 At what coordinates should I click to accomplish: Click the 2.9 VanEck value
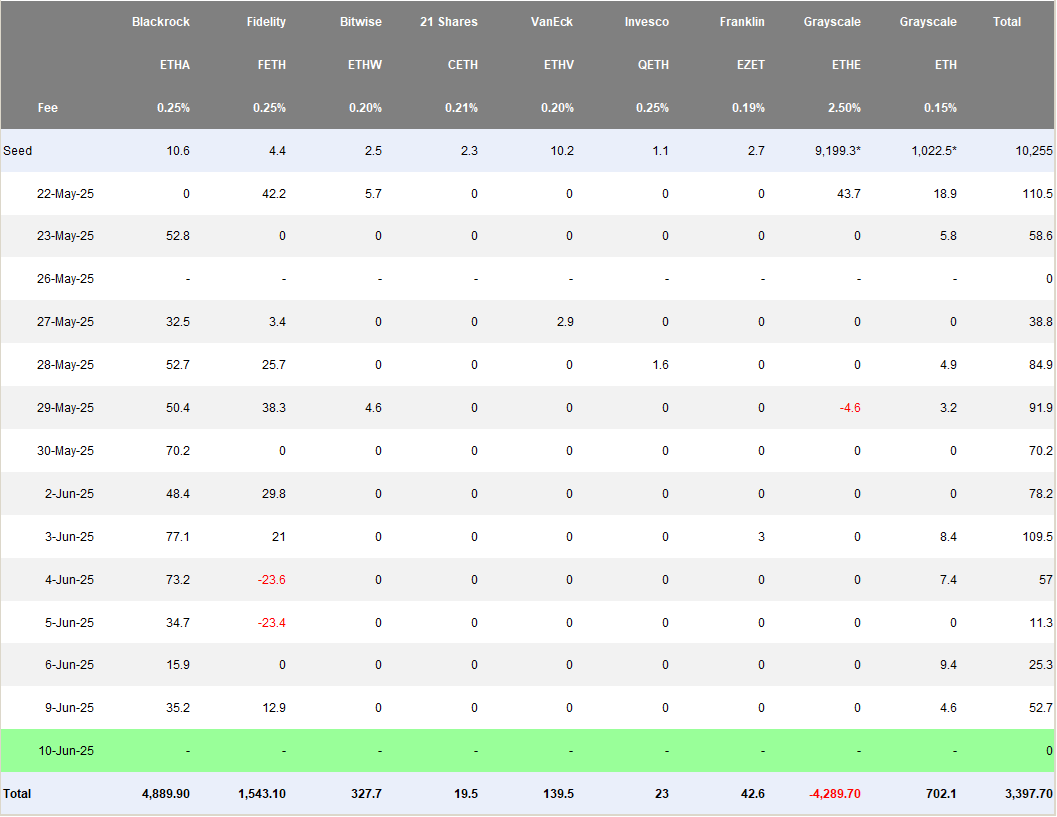566,322
